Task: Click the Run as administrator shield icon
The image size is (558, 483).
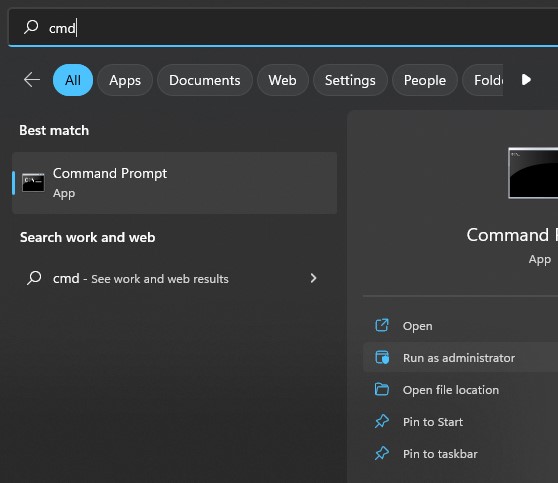Action: click(382, 357)
